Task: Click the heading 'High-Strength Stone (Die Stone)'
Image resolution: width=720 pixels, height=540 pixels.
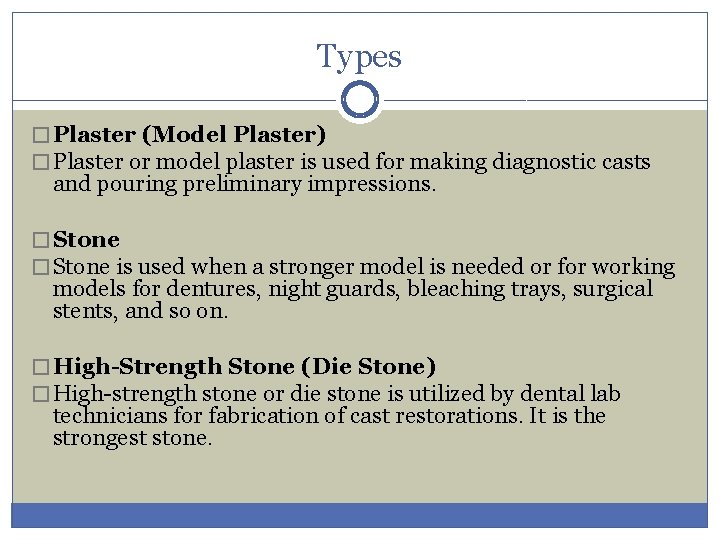Action: (244, 366)
